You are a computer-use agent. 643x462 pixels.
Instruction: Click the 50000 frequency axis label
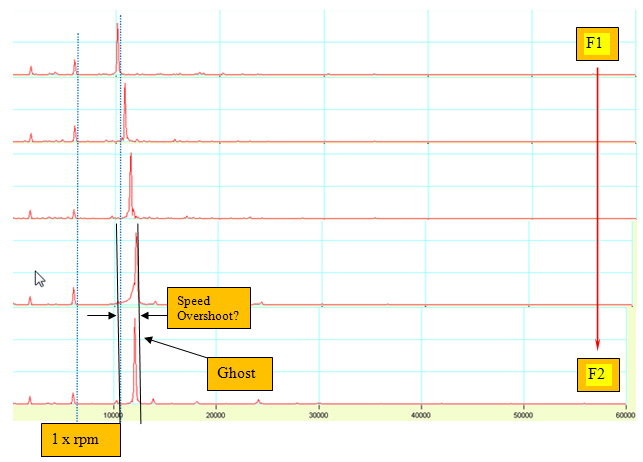[523, 415]
